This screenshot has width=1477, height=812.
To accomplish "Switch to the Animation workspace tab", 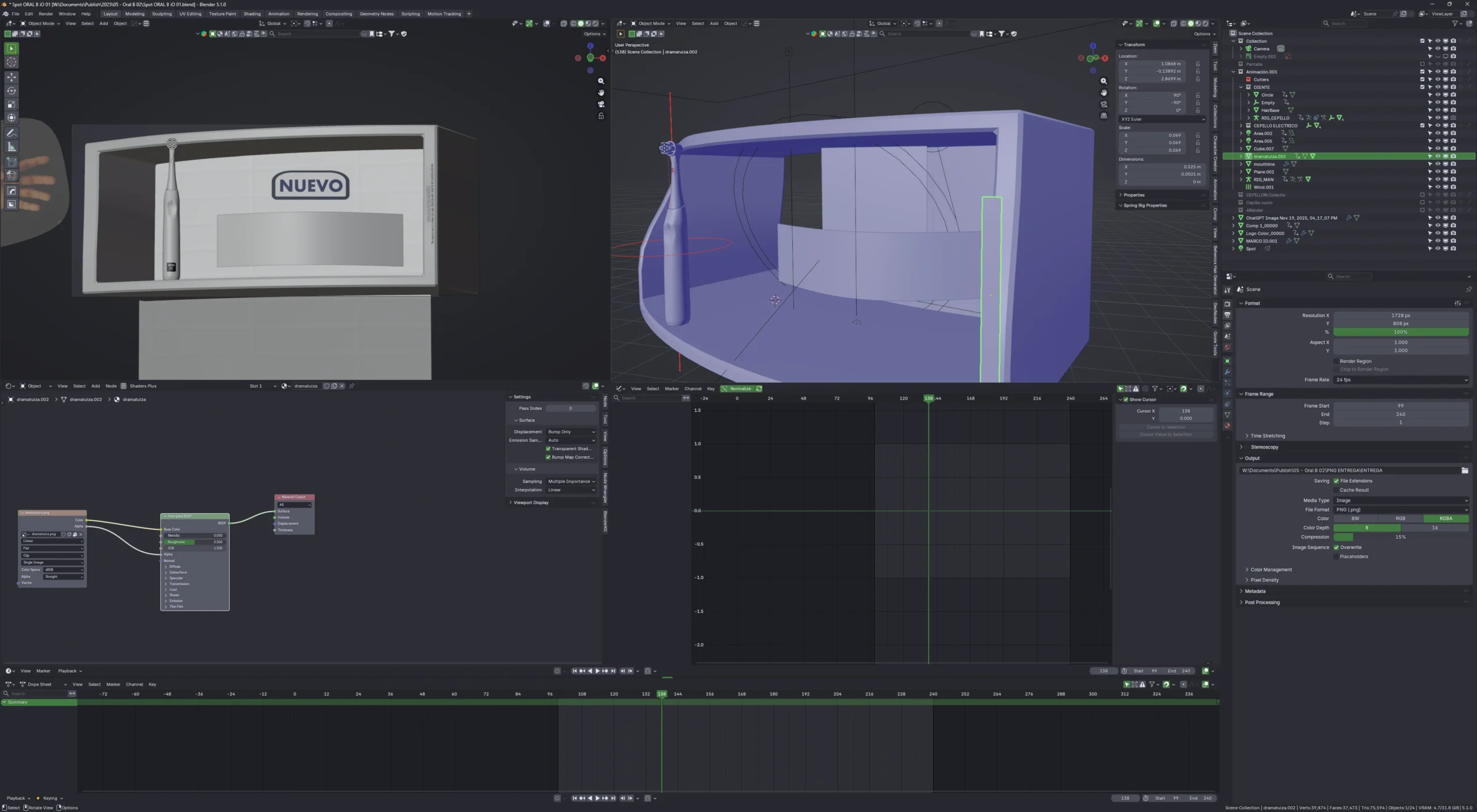I will click(279, 14).
